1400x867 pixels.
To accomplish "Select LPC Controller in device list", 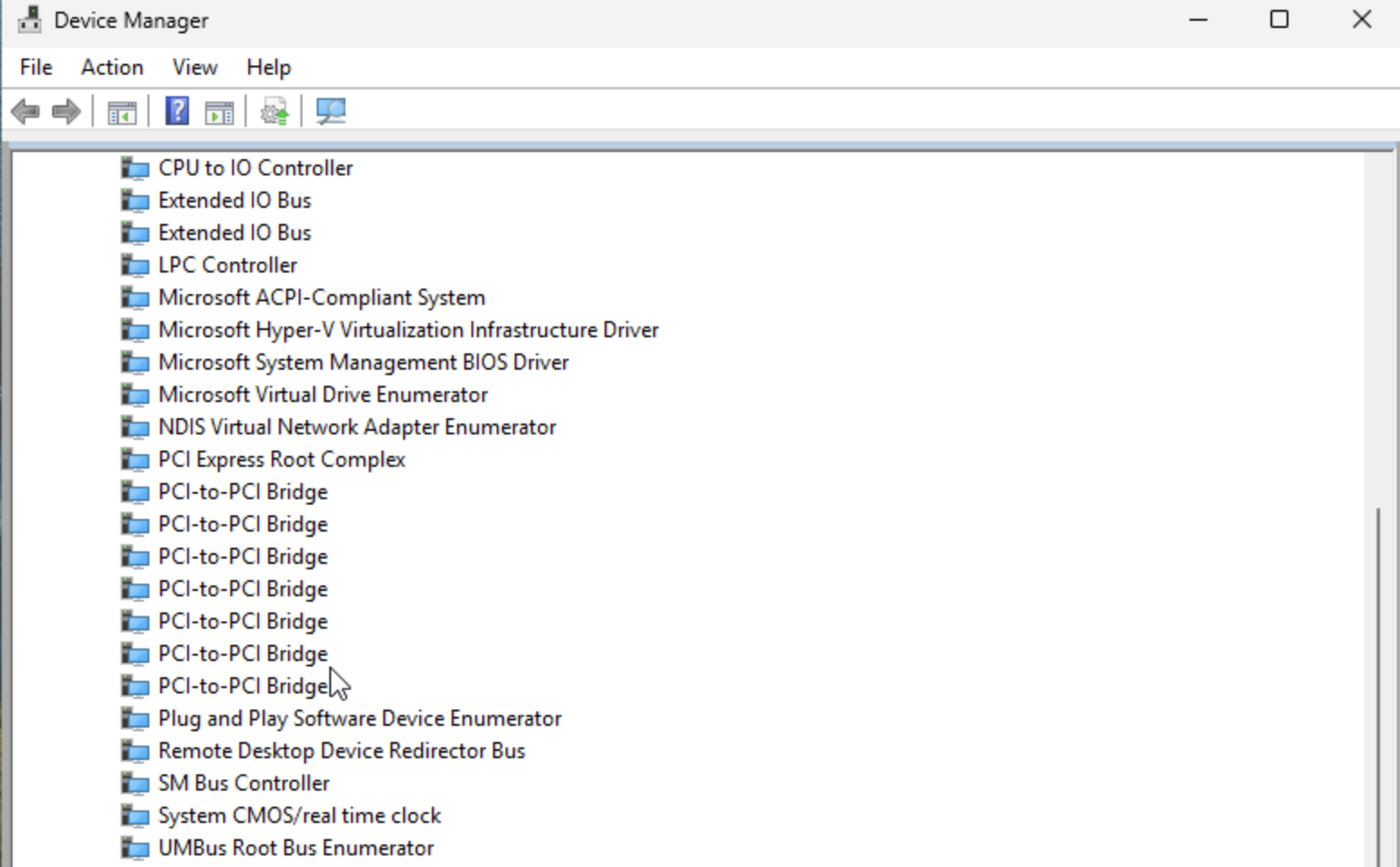I will [228, 265].
